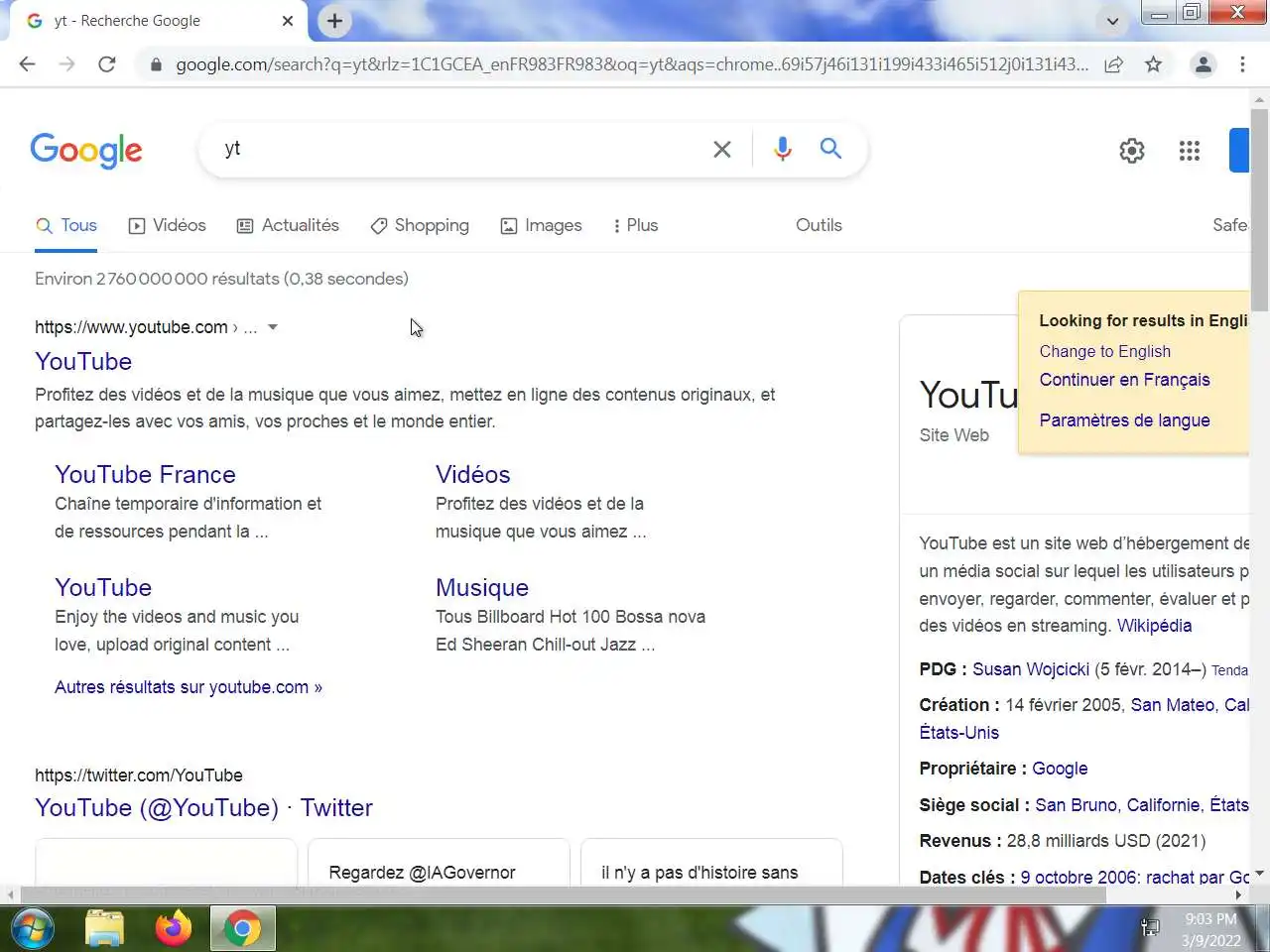Open 'YouTube (@YouTube) · Twitter' result

pyautogui.click(x=203, y=808)
